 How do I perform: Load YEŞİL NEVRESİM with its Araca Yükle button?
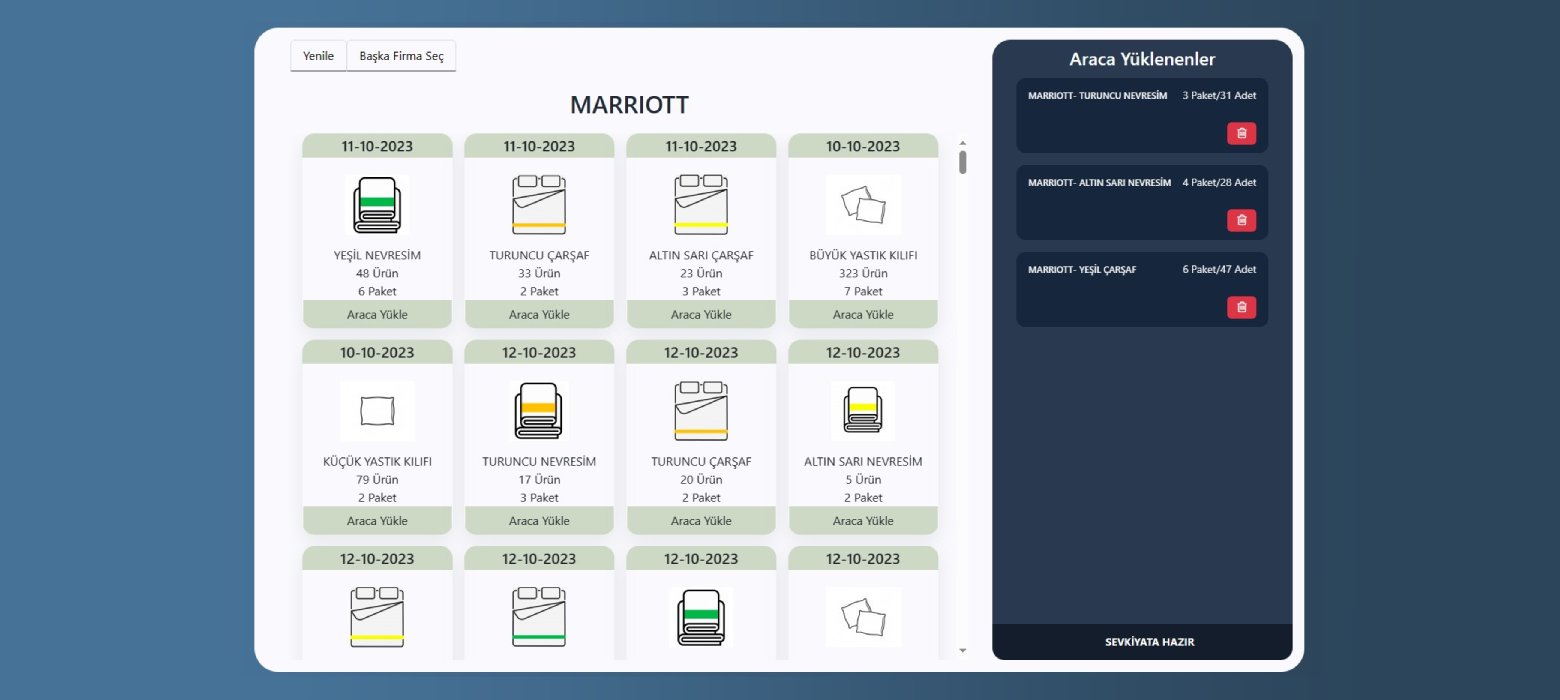pyautogui.click(x=377, y=315)
